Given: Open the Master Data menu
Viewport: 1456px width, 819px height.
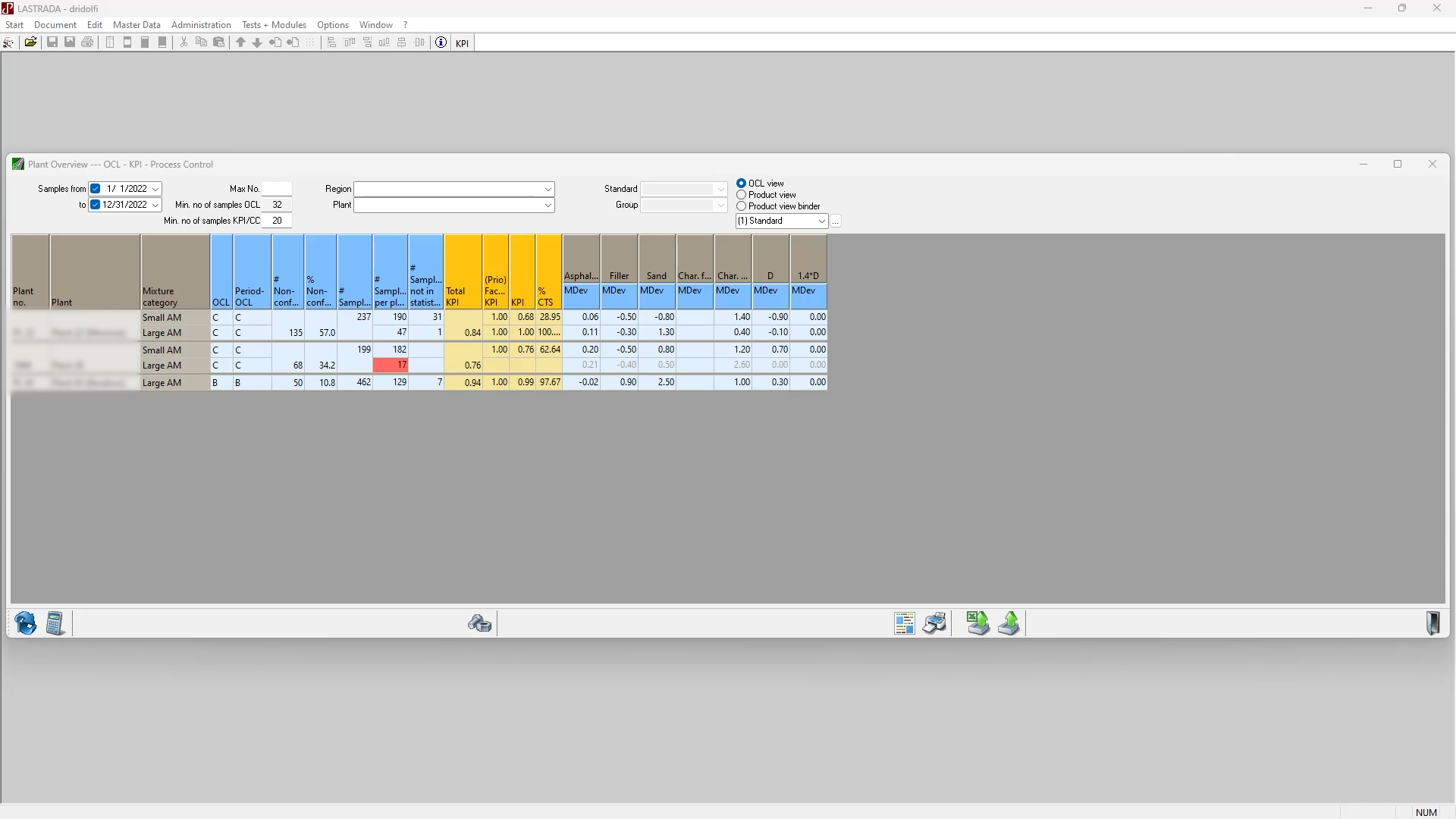Looking at the screenshot, I should pyautogui.click(x=136, y=24).
